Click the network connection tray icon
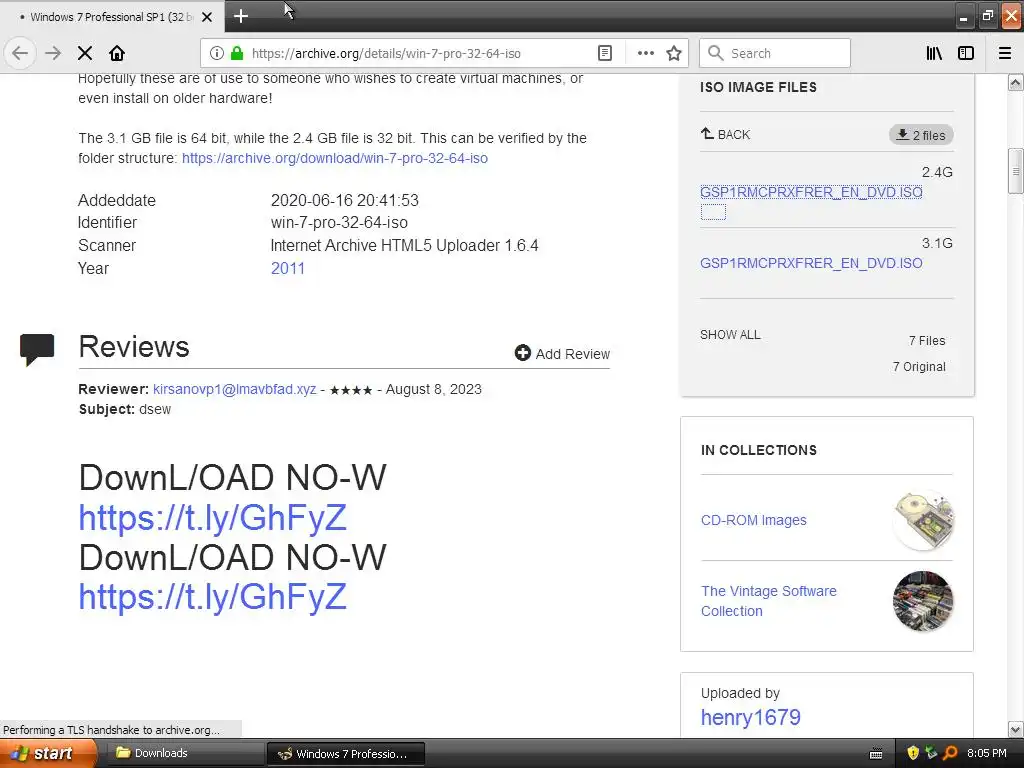The height and width of the screenshot is (768, 1024). point(931,753)
